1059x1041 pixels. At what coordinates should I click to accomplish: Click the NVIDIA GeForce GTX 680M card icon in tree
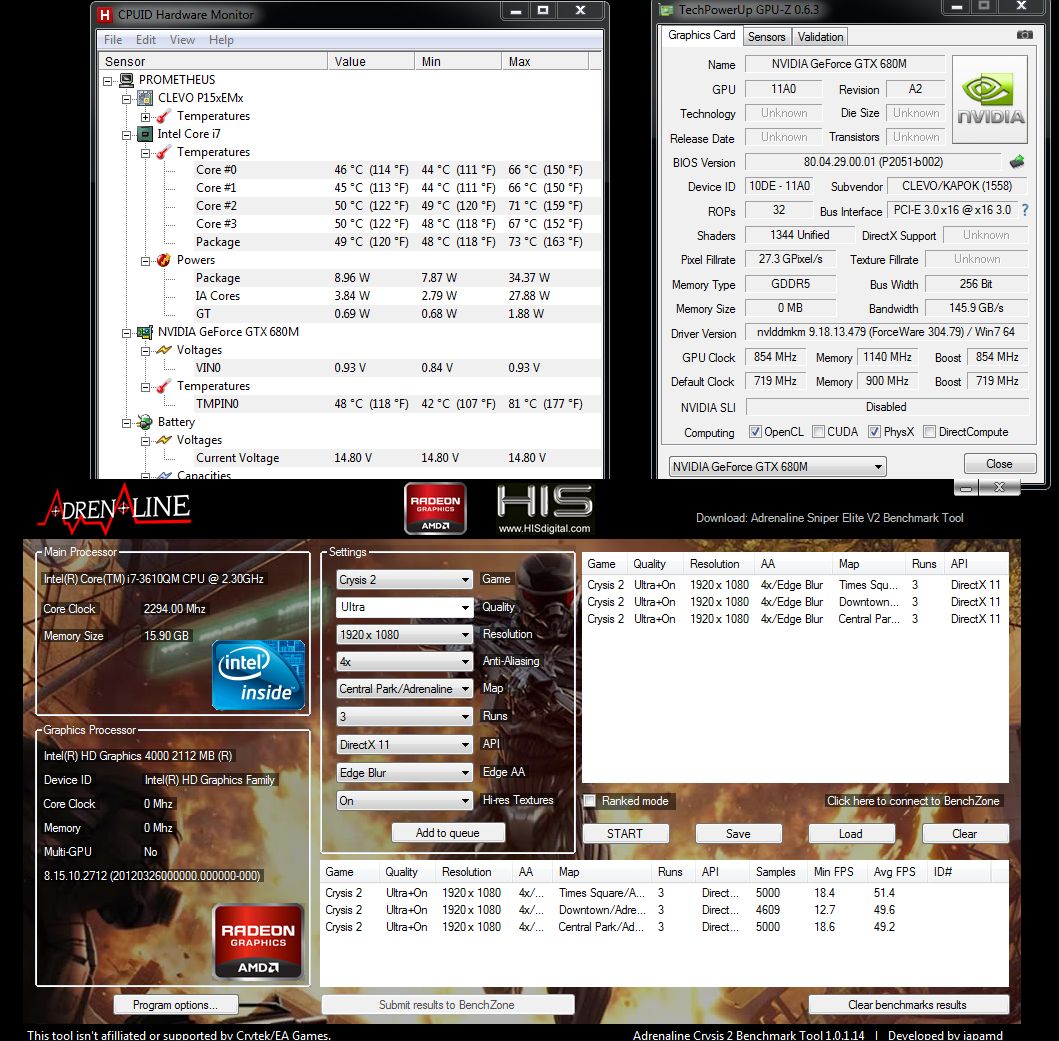coord(145,332)
